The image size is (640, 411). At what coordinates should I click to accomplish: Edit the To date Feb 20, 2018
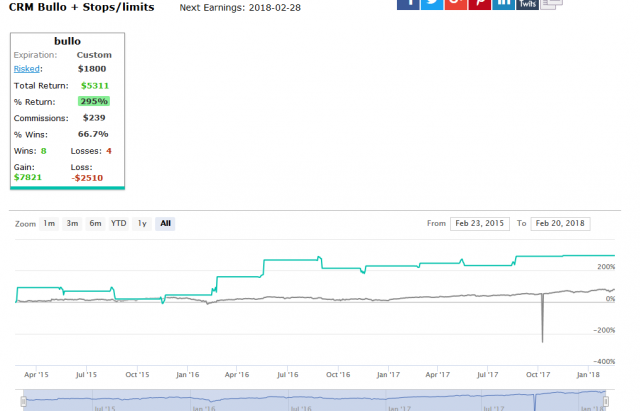coord(560,224)
